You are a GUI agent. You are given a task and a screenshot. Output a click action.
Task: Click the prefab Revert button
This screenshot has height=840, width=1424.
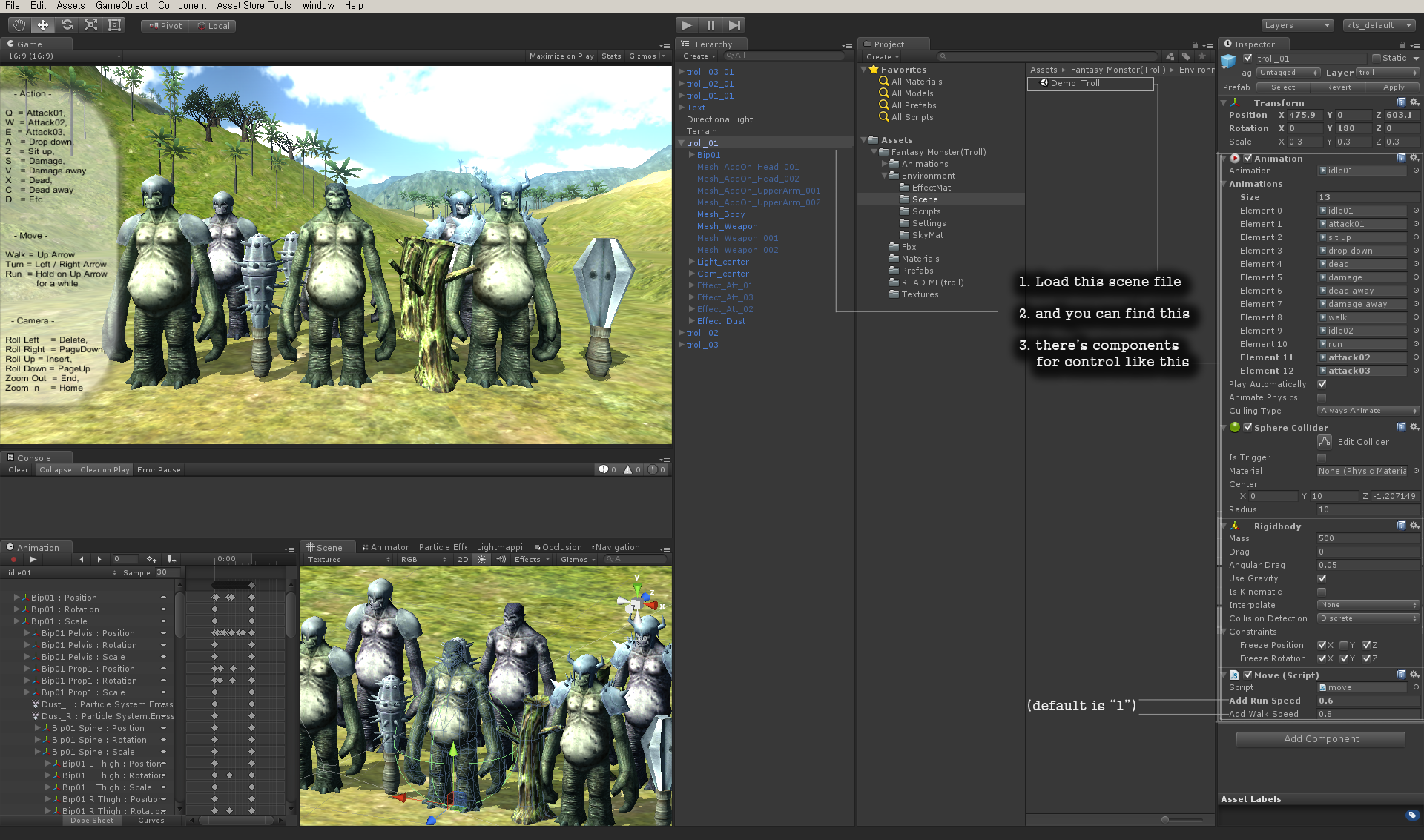click(1339, 87)
